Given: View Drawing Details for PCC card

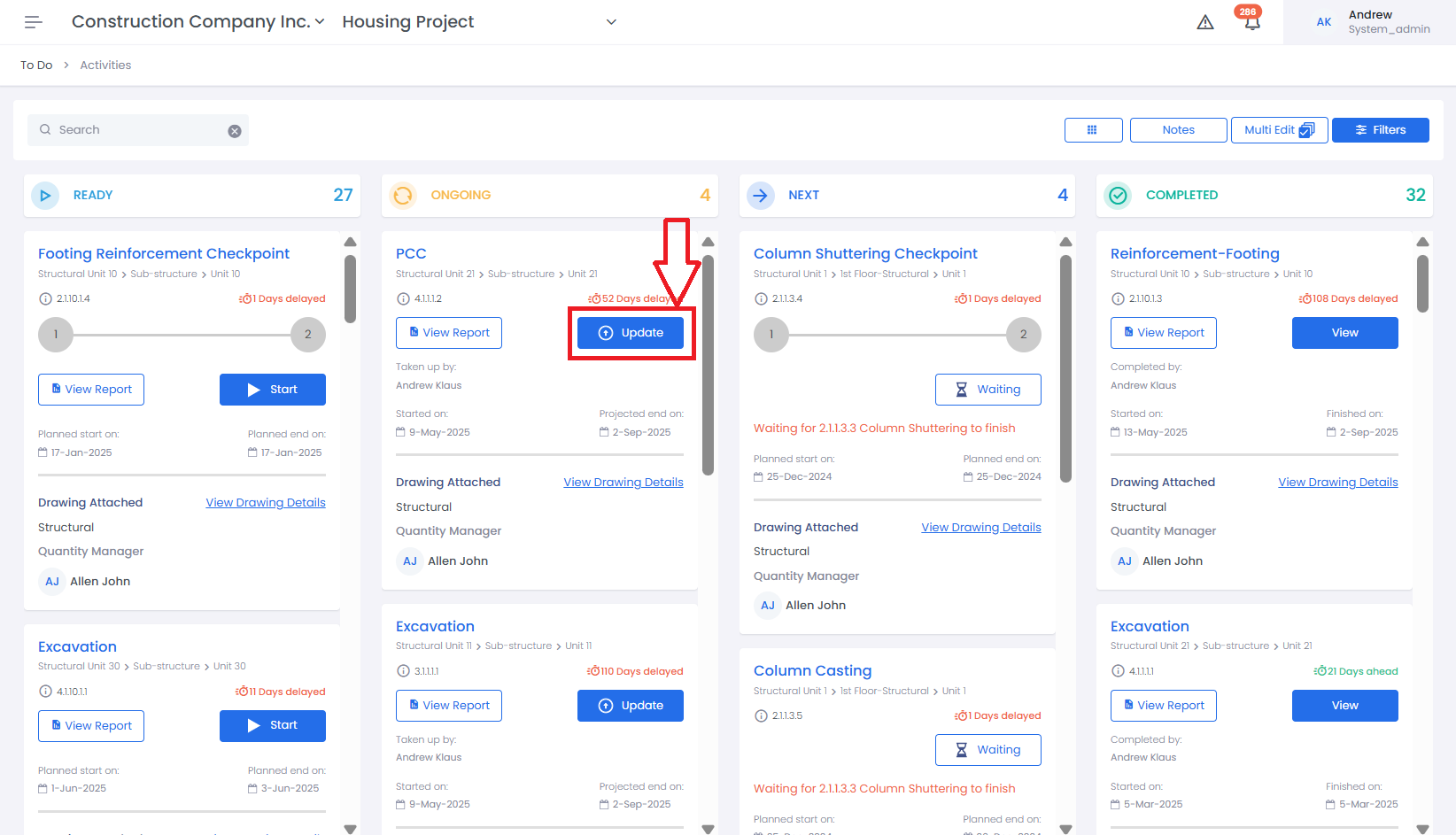Looking at the screenshot, I should (623, 483).
